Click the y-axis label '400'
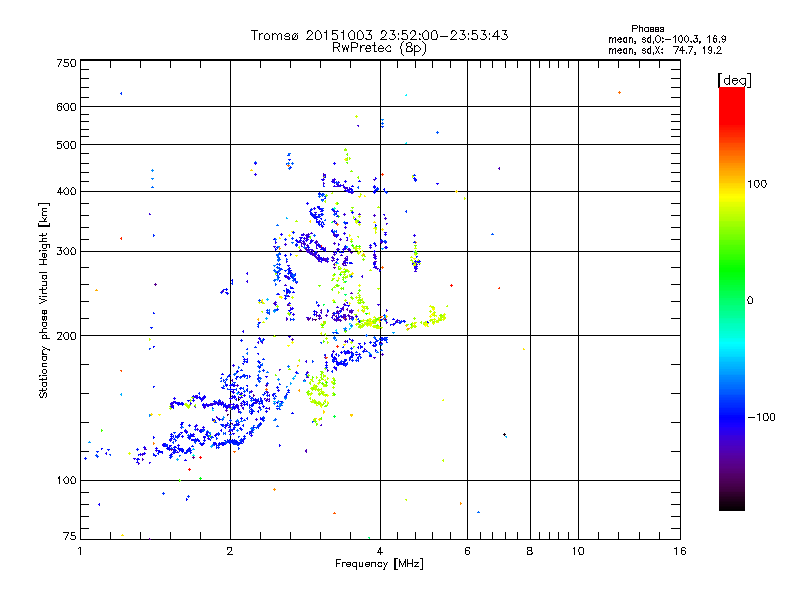 tap(66, 191)
